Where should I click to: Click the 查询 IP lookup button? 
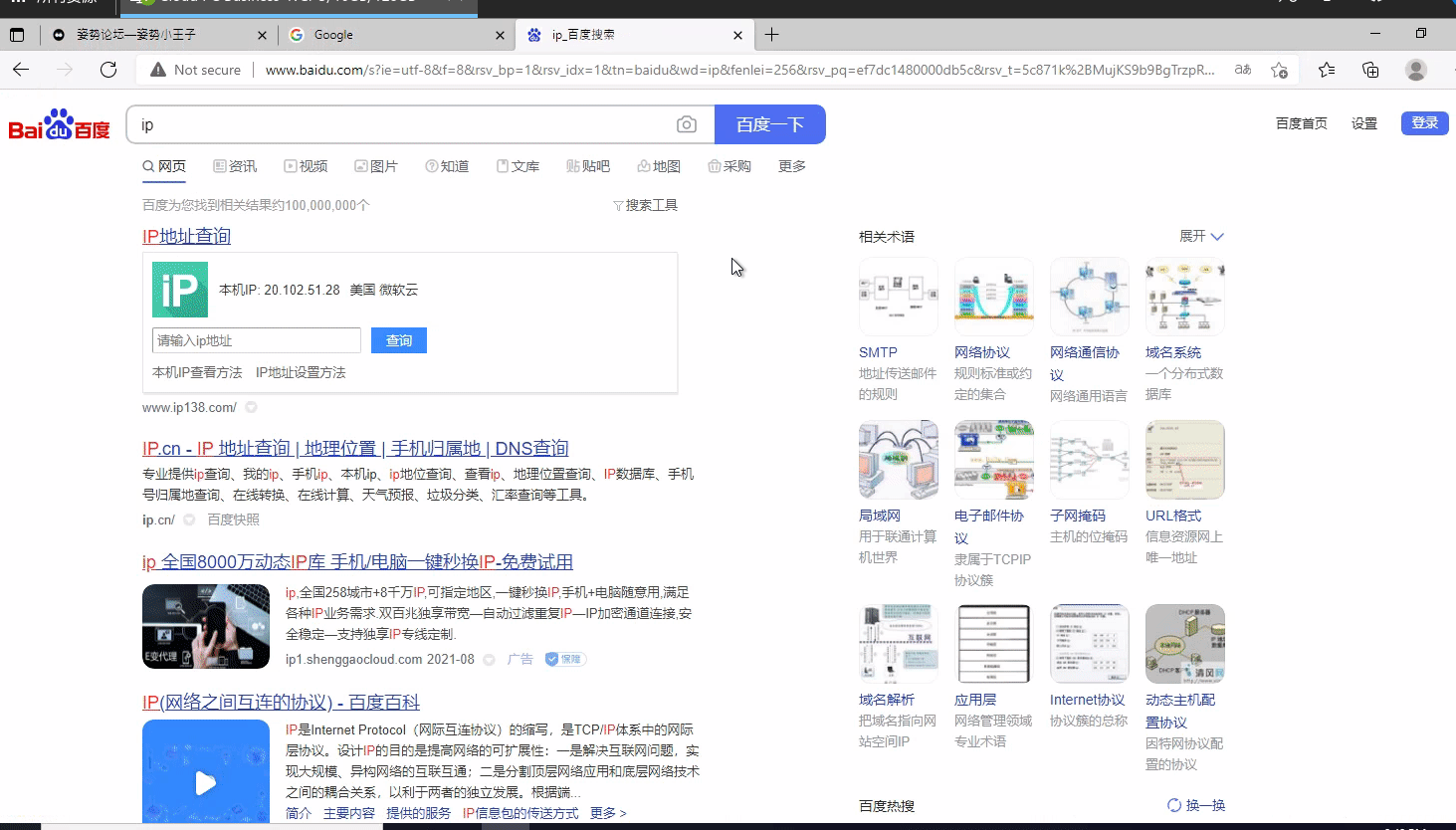[x=399, y=340]
